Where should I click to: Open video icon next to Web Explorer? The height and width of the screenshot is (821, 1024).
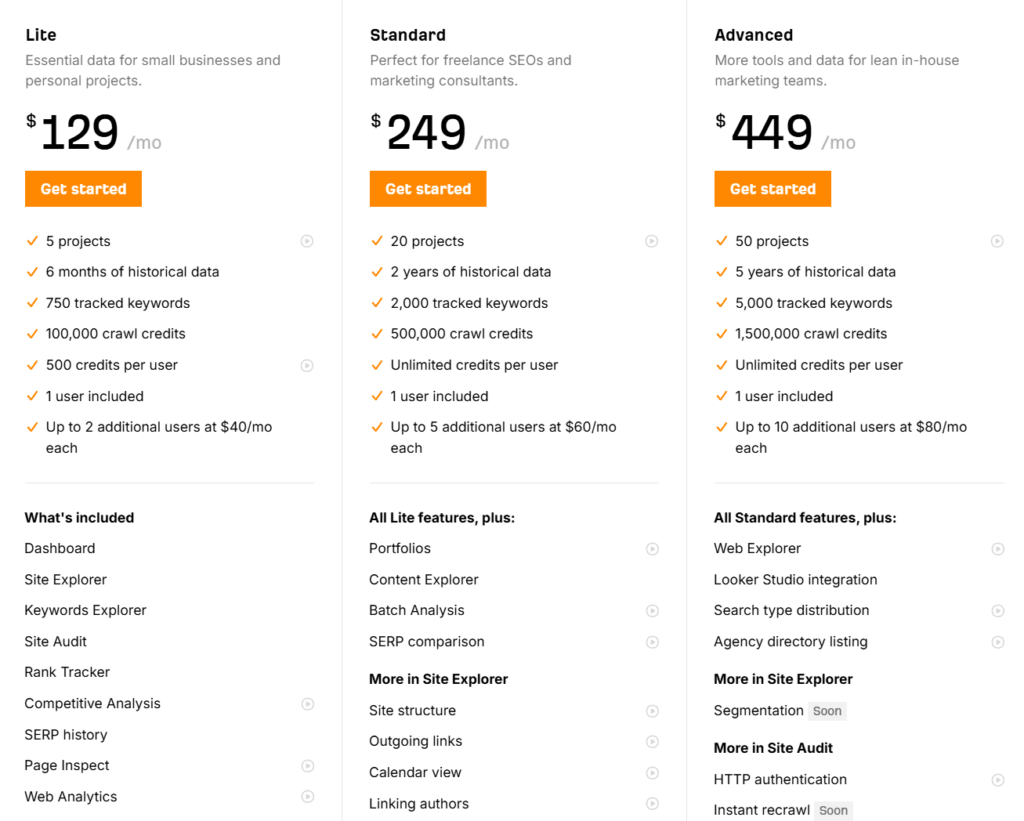tap(997, 549)
